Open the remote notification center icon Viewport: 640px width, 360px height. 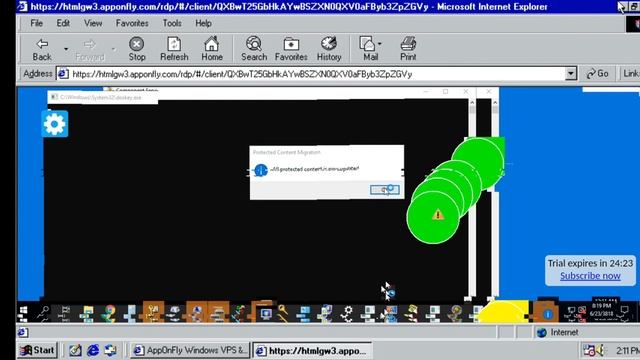tap(624, 312)
